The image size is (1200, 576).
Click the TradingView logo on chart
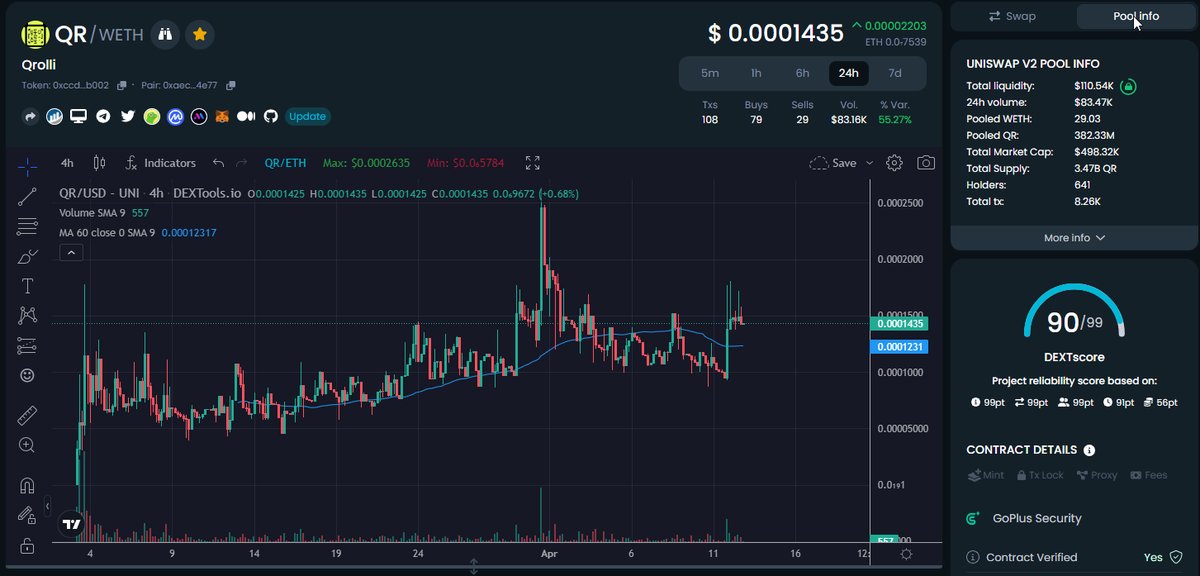coord(71,524)
